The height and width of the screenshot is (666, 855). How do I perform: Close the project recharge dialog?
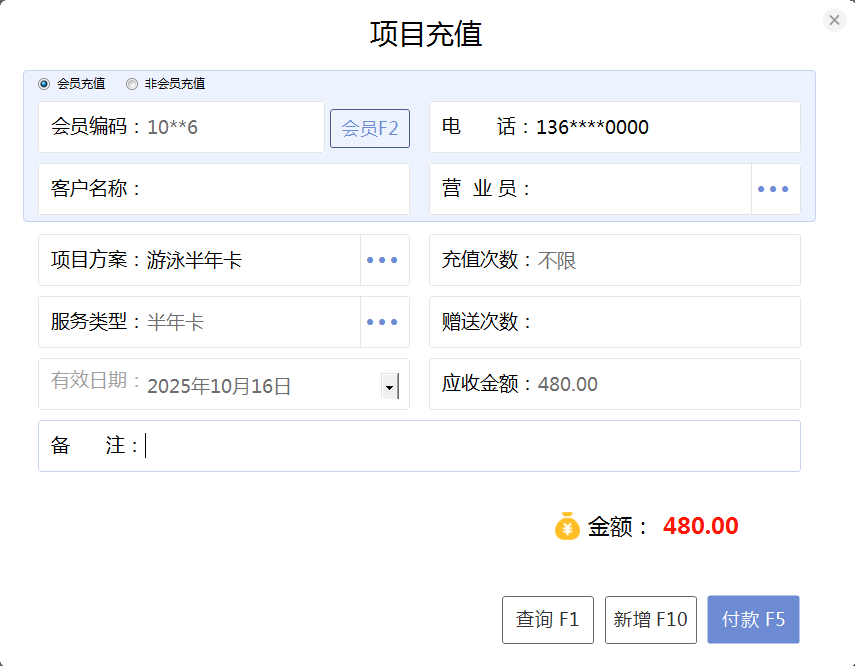click(x=834, y=20)
